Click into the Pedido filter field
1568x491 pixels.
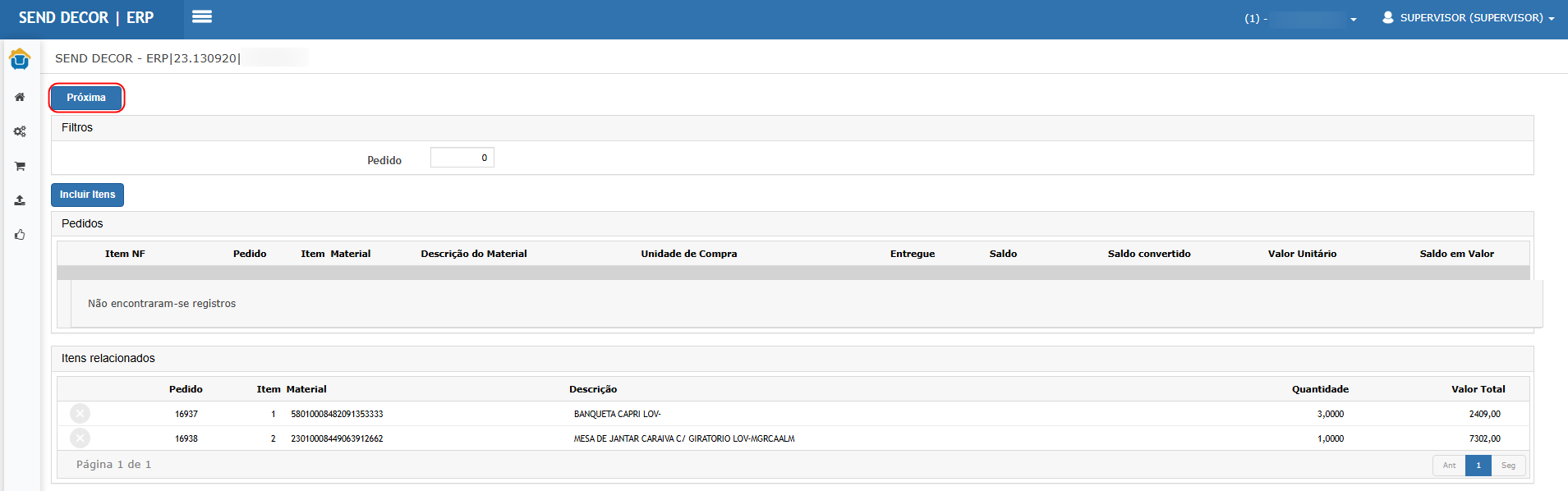462,158
